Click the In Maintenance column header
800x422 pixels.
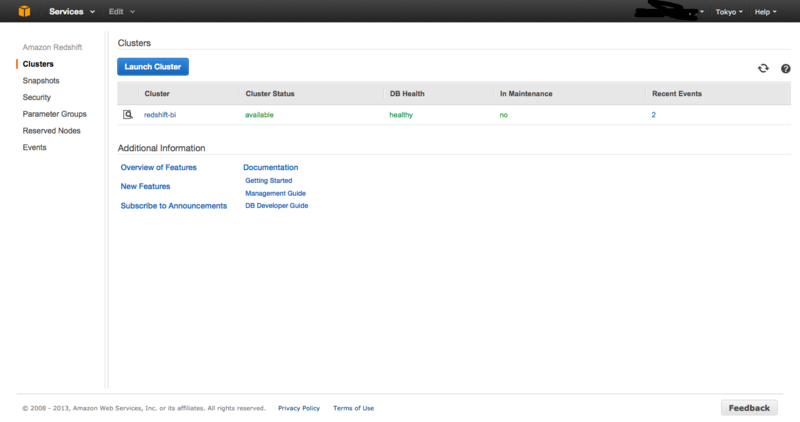click(526, 94)
